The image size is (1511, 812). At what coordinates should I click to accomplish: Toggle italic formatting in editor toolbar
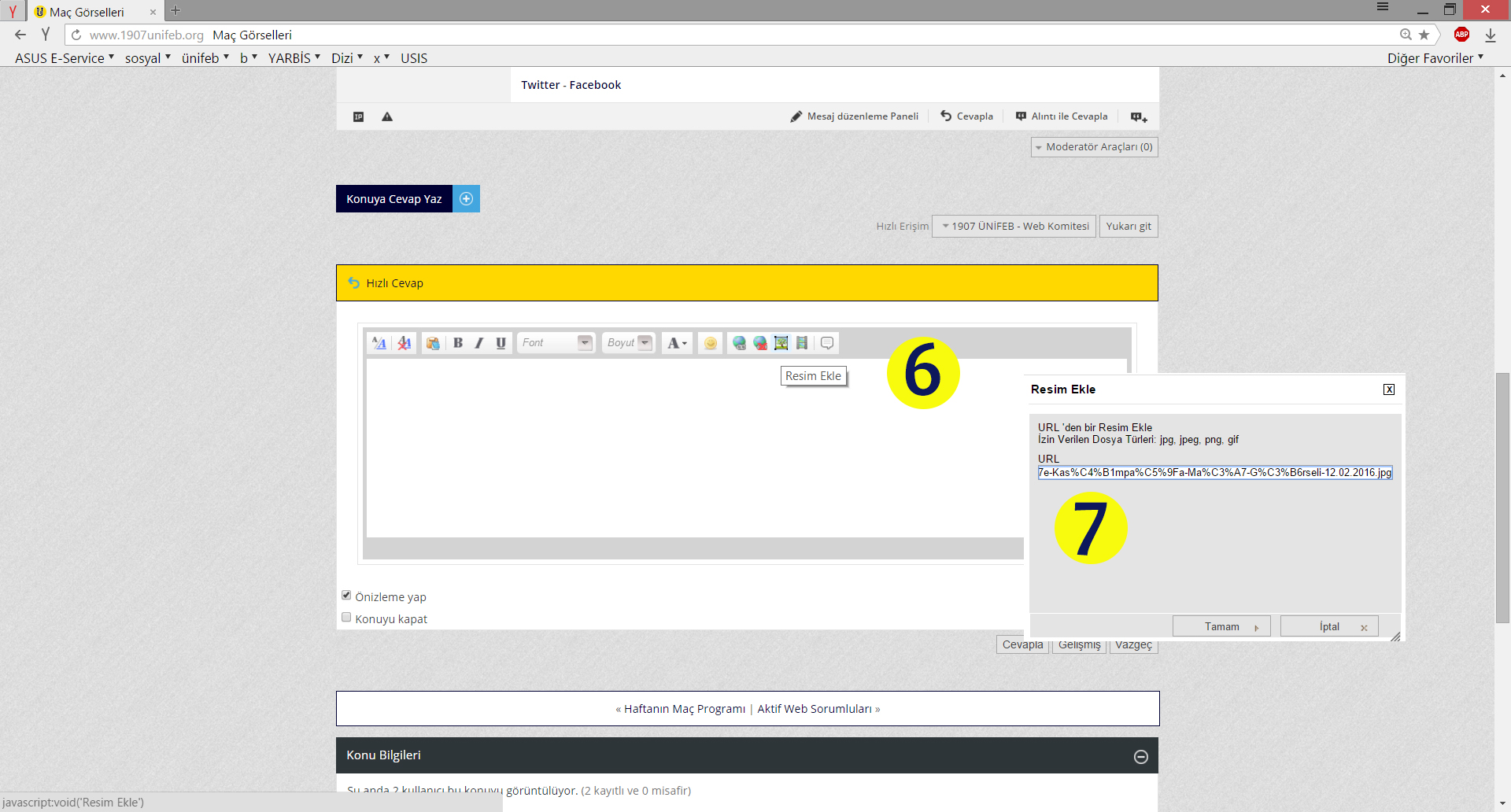click(478, 343)
